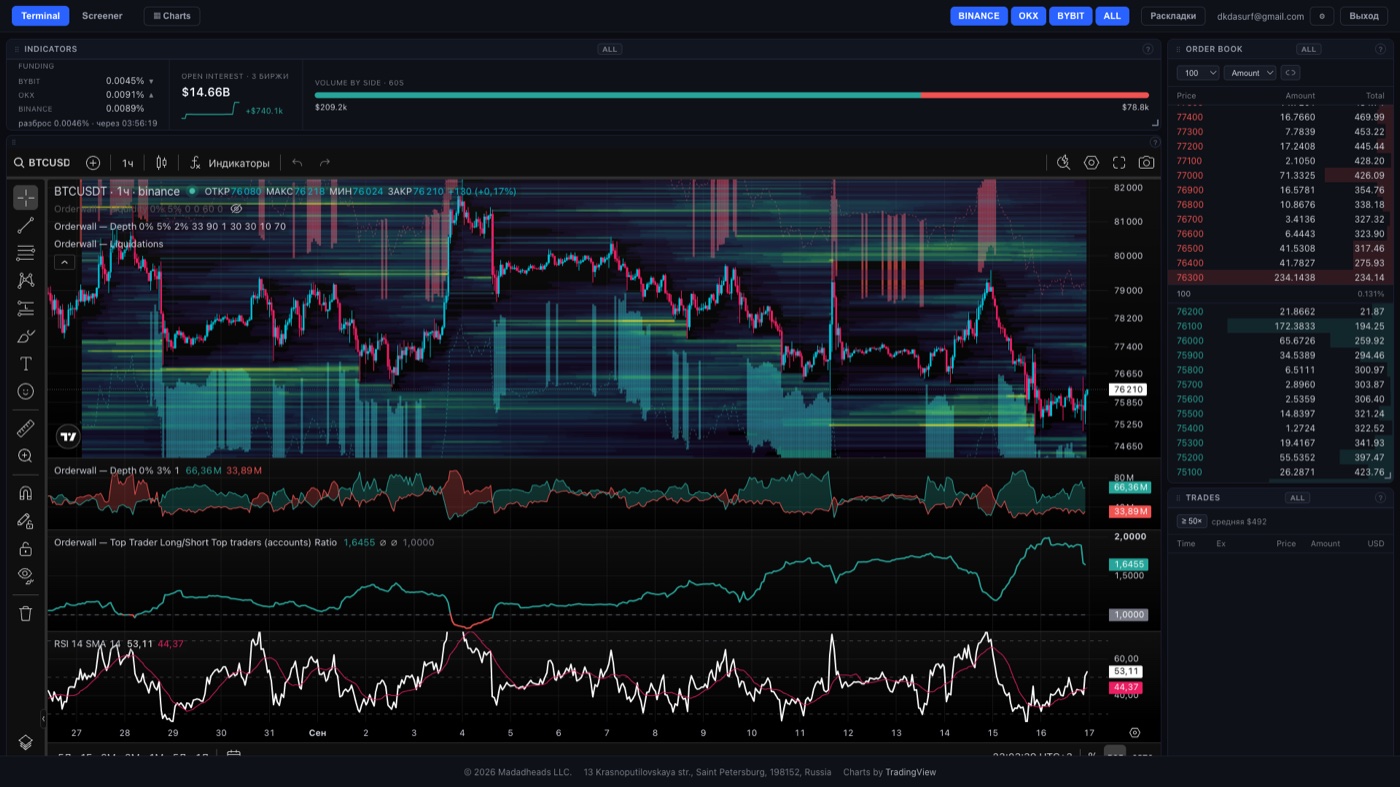Remove drawings with the trash icon
The height and width of the screenshot is (787, 1400).
(26, 614)
